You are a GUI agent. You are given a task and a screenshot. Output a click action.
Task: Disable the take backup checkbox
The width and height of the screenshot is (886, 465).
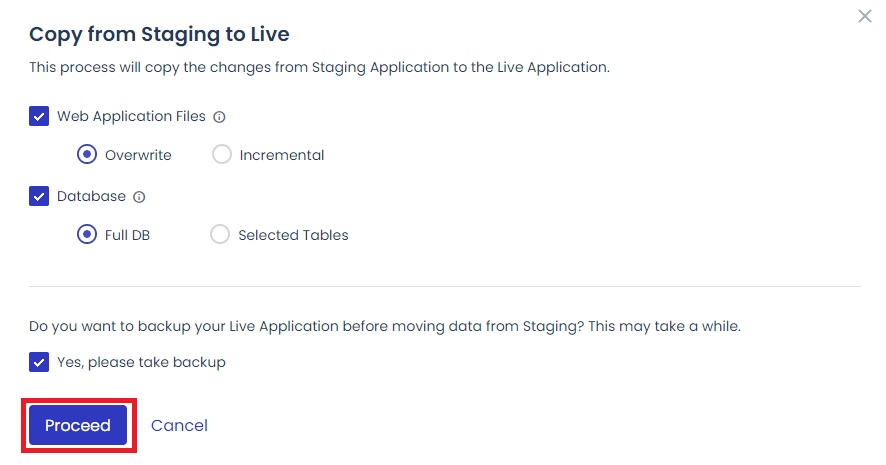point(39,362)
